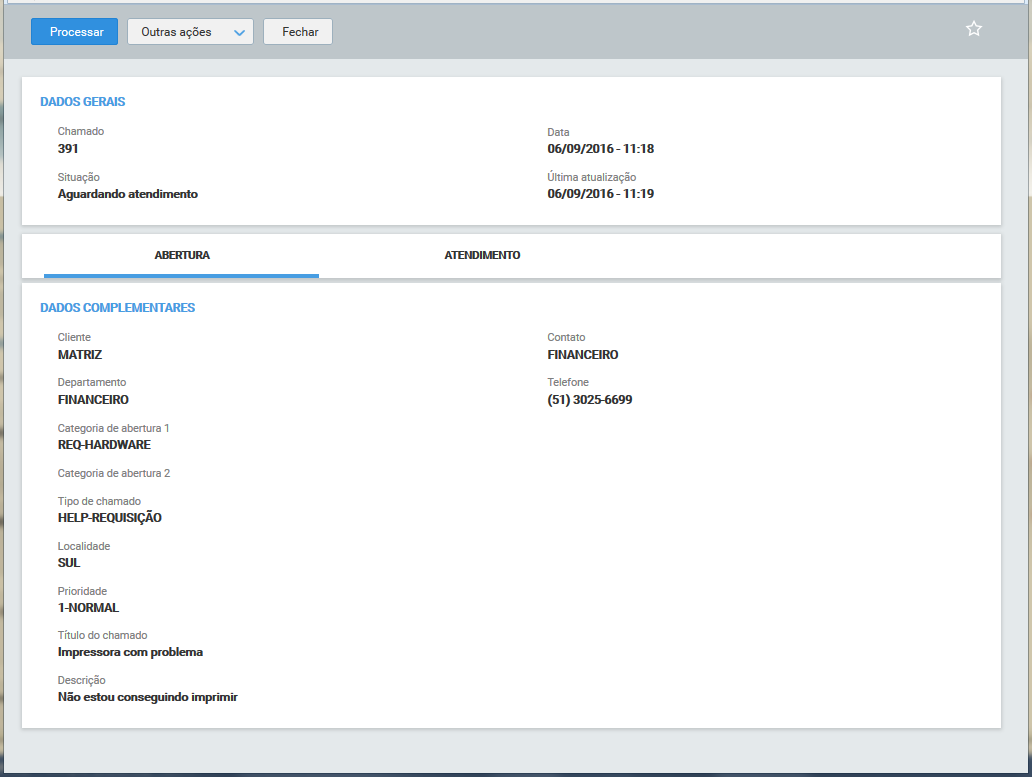The height and width of the screenshot is (777, 1032).
Task: Click the Contato value FINANCEIRO
Action: tap(583, 355)
